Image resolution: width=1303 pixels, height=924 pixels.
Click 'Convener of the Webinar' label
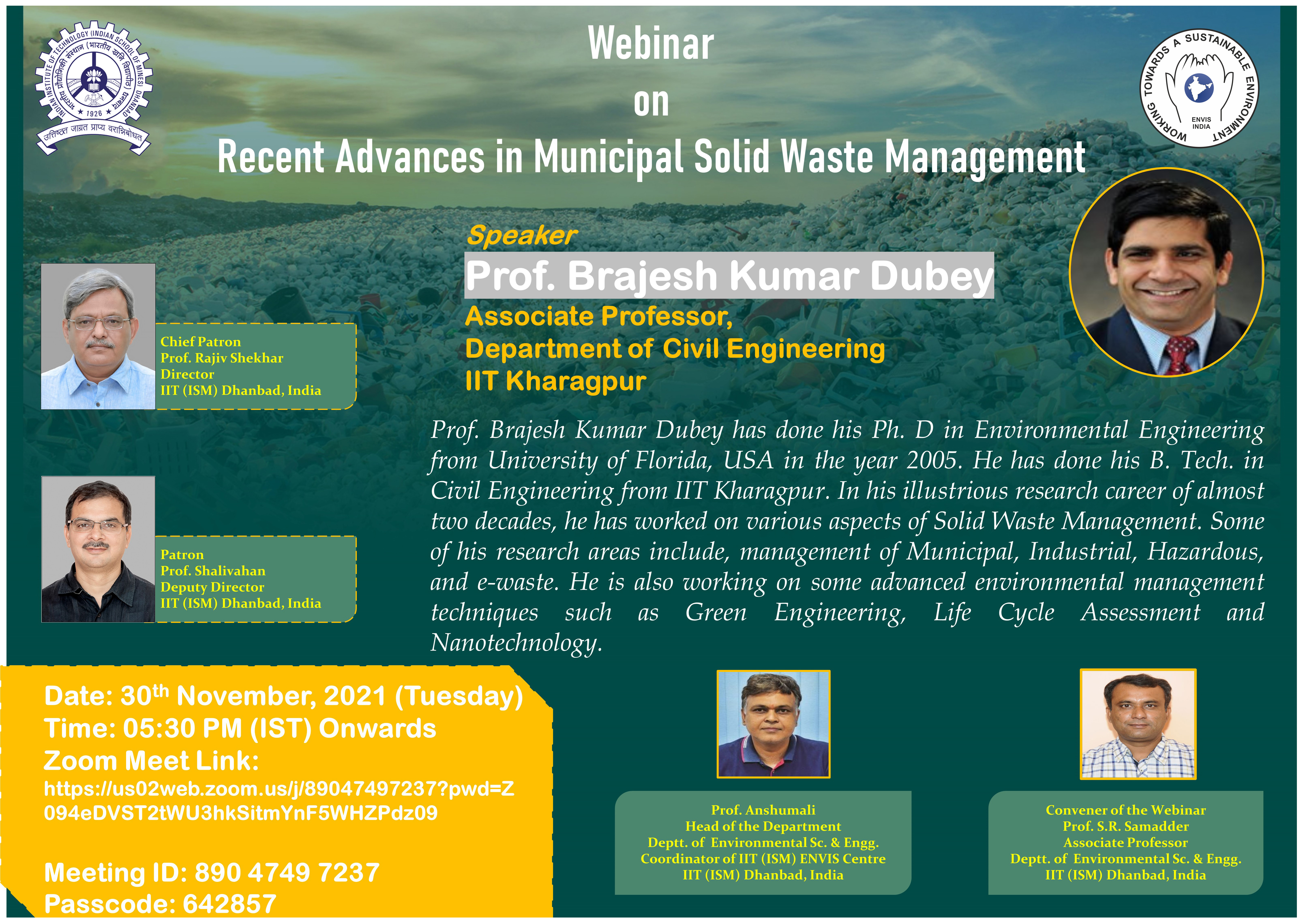(x=1126, y=810)
